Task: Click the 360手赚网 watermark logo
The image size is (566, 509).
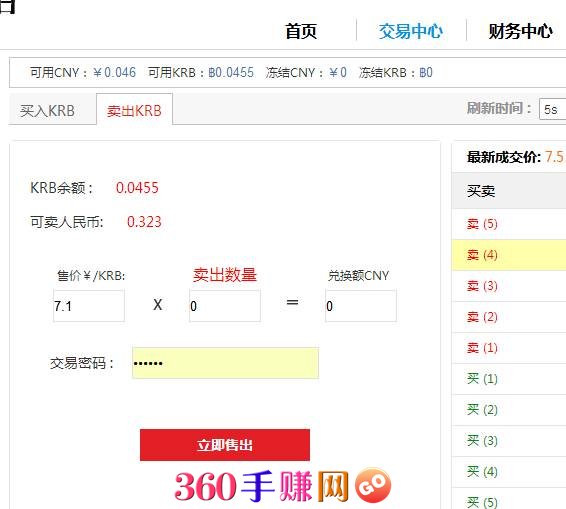Action: 283,486
